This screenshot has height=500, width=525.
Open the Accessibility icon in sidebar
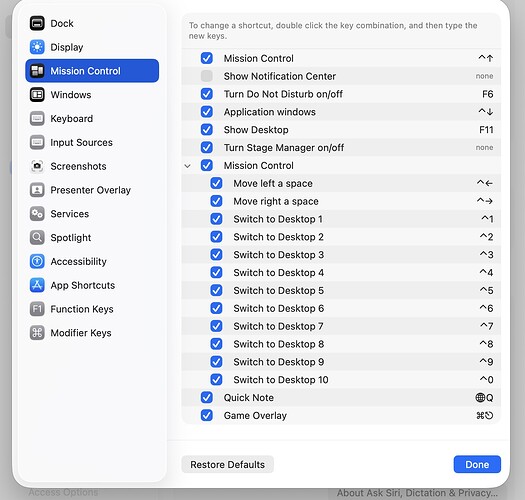(37, 261)
